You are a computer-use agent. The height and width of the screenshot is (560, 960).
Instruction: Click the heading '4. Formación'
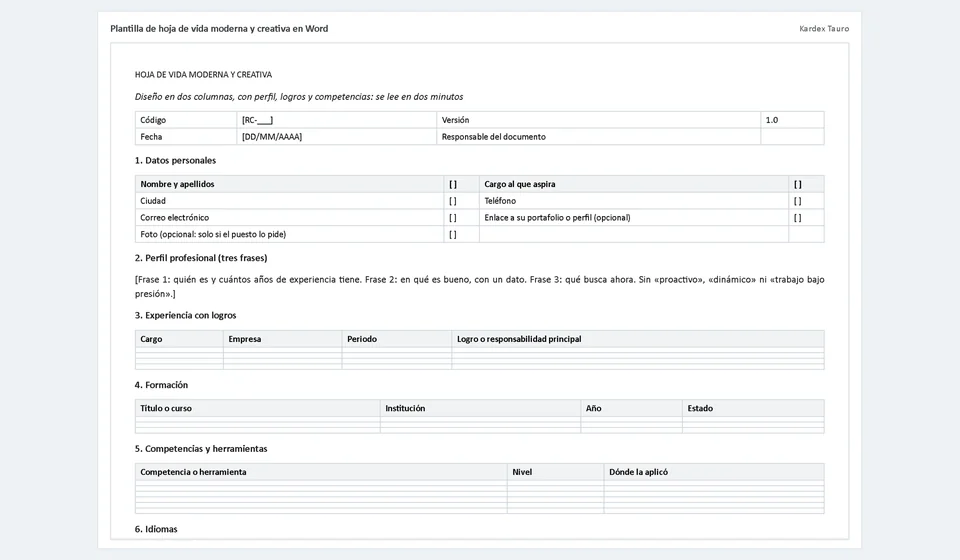(x=161, y=385)
